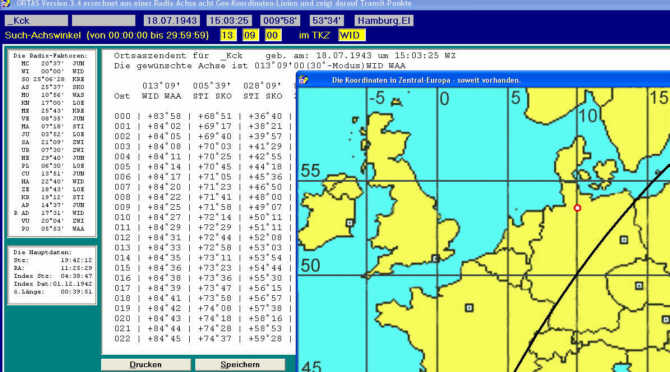Image resolution: width=670 pixels, height=372 pixels.
Task: Click the latitude field 53°34'
Action: point(327,21)
